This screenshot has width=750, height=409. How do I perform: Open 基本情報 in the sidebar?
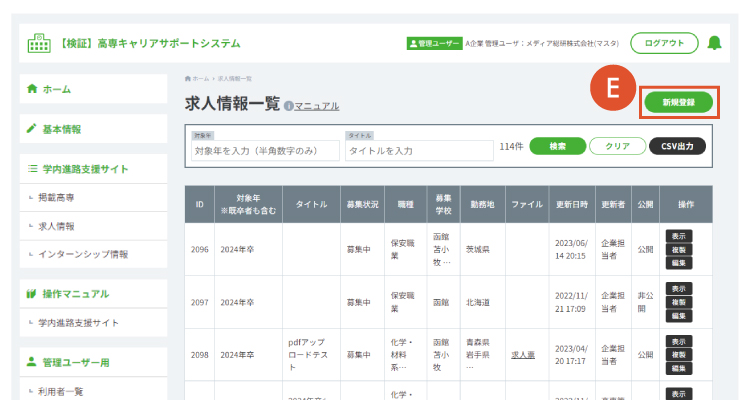(x=93, y=129)
